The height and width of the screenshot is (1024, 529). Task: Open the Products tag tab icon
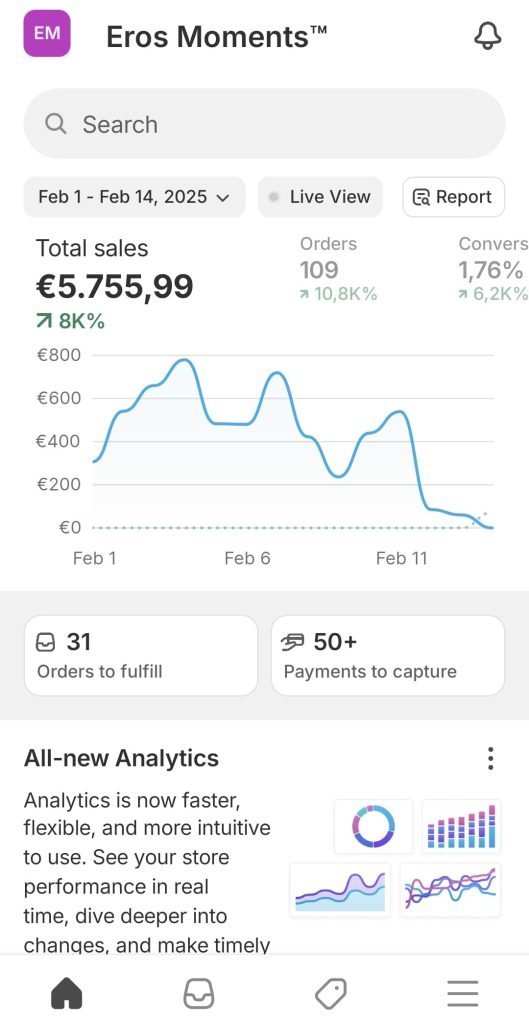331,994
